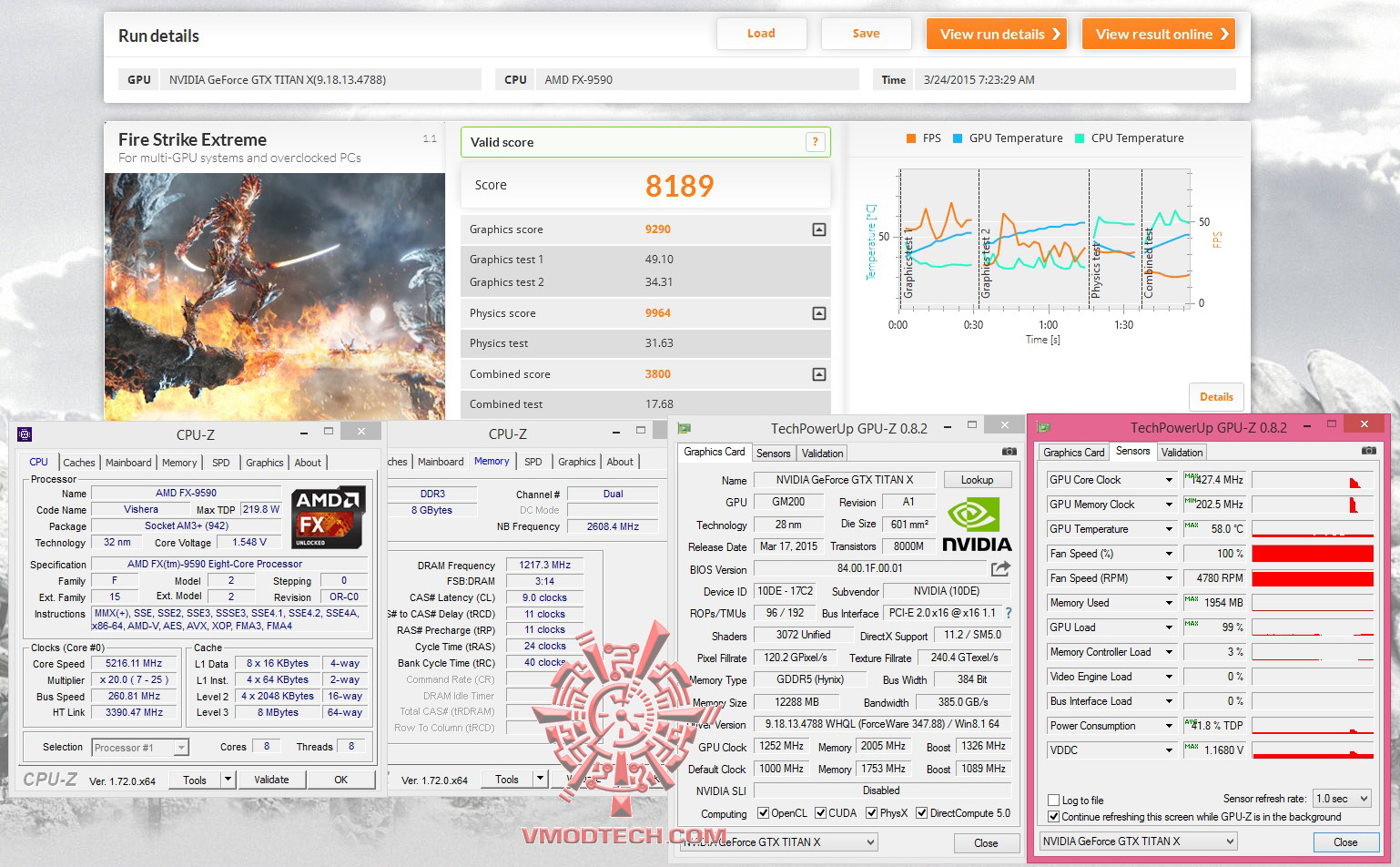The height and width of the screenshot is (867, 1400).
Task: Open Mainboard tab in left CPU-Z window
Action: click(128, 463)
